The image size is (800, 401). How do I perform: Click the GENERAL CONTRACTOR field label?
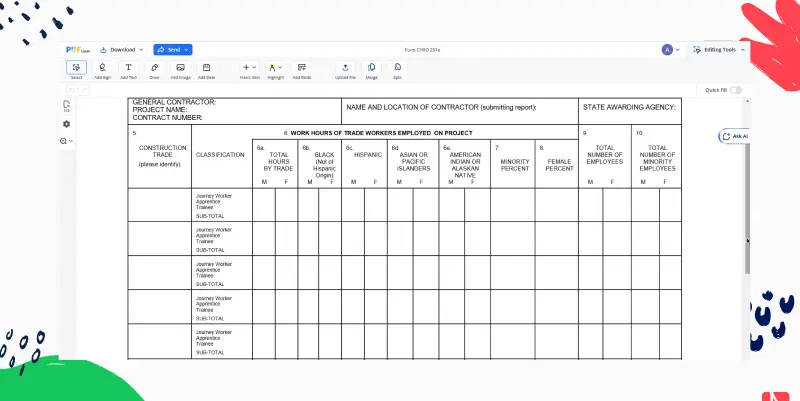click(174, 103)
